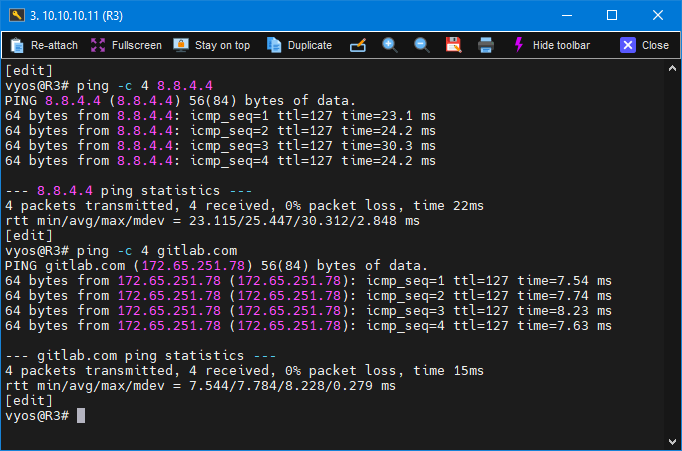
Task: Maximize the R3 terminal window
Action: pos(612,15)
